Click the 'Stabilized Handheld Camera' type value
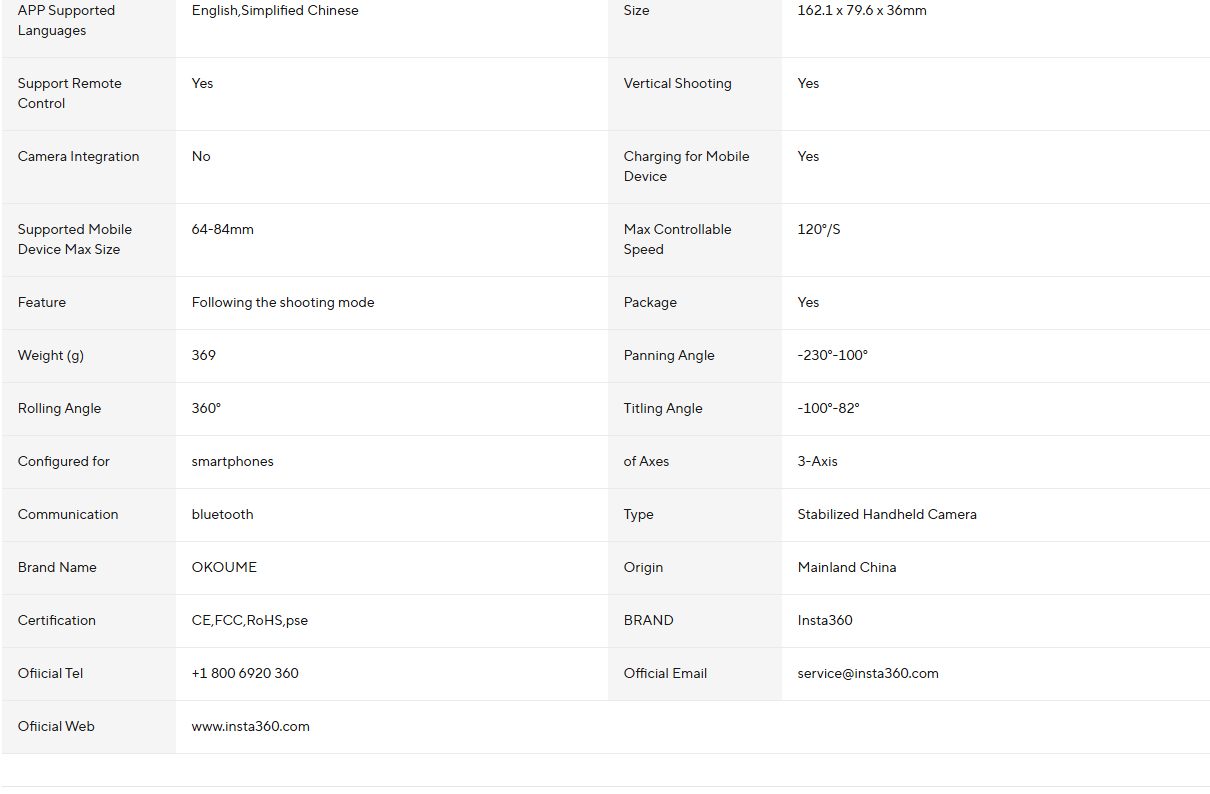The width and height of the screenshot is (1210, 794). (x=886, y=515)
